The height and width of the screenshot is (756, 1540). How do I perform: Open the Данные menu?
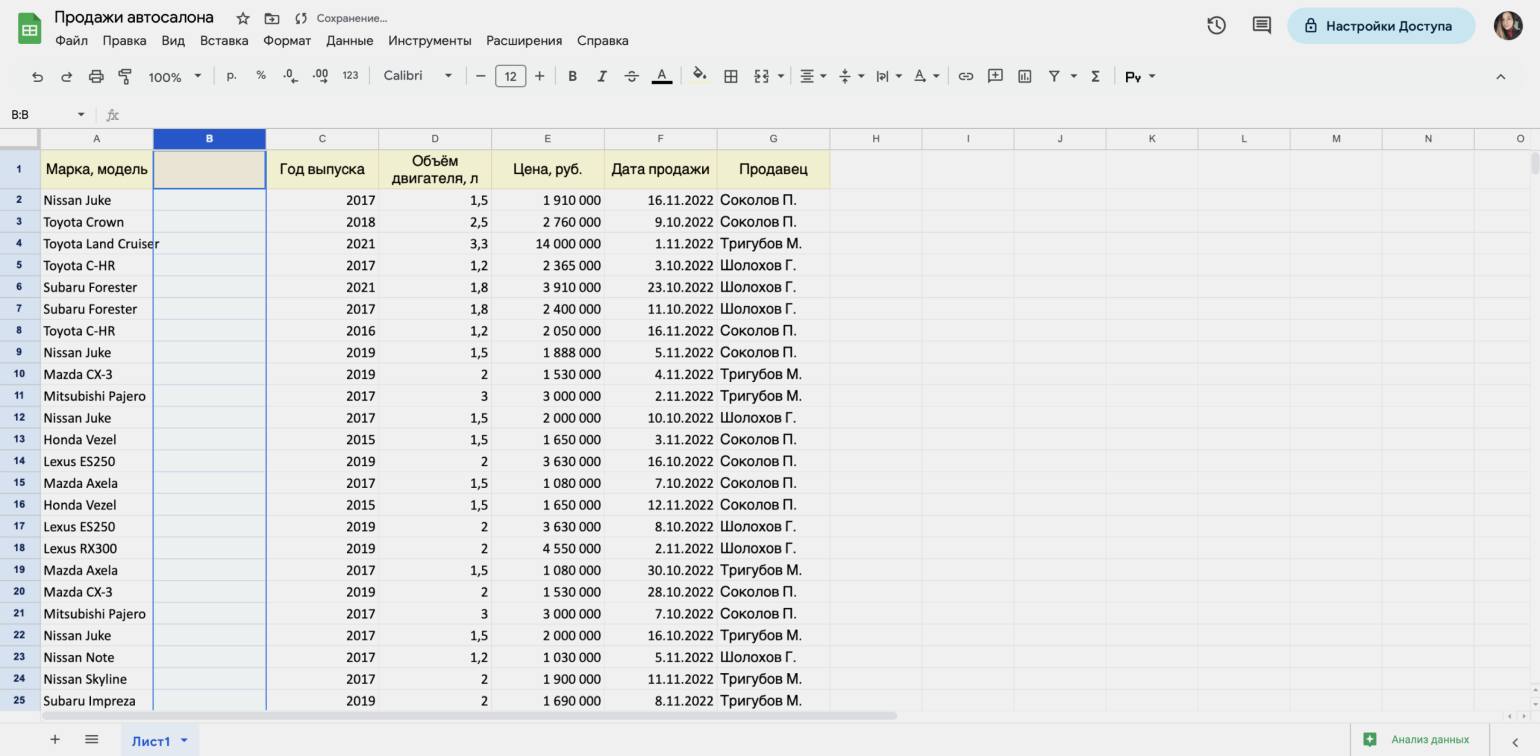tap(349, 41)
